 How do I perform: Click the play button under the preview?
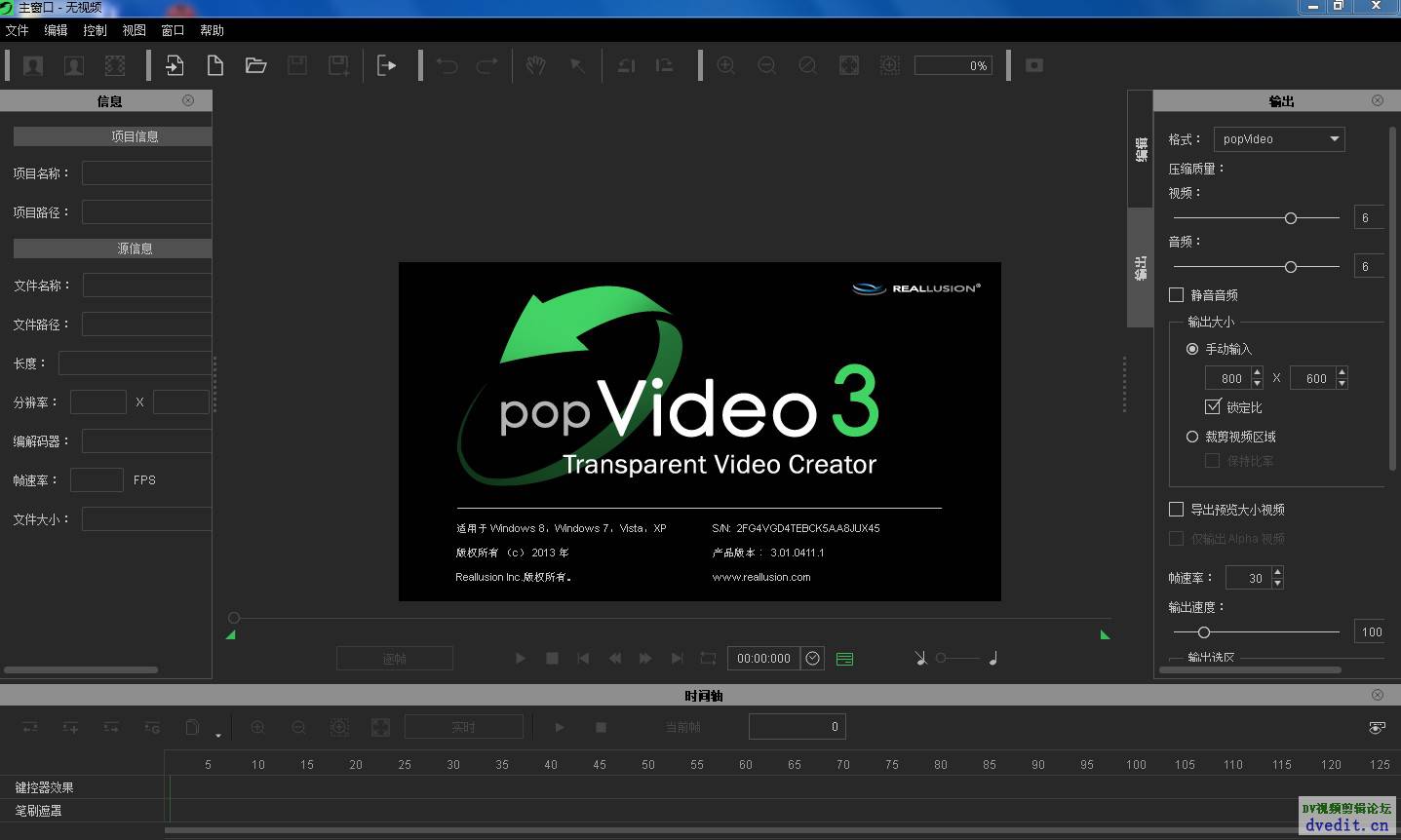point(521,659)
